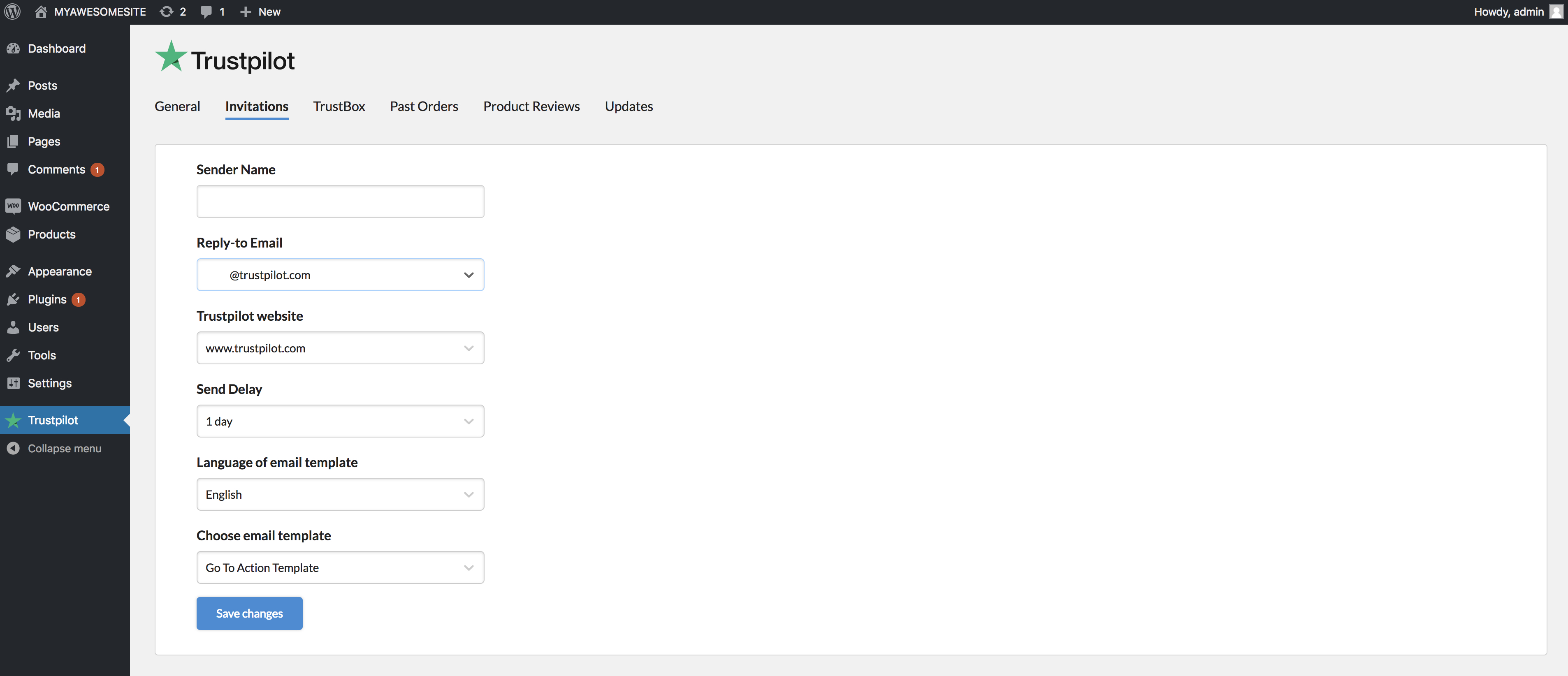Open the updates refresh icon showing 2
The height and width of the screenshot is (676, 1568).
tap(166, 12)
